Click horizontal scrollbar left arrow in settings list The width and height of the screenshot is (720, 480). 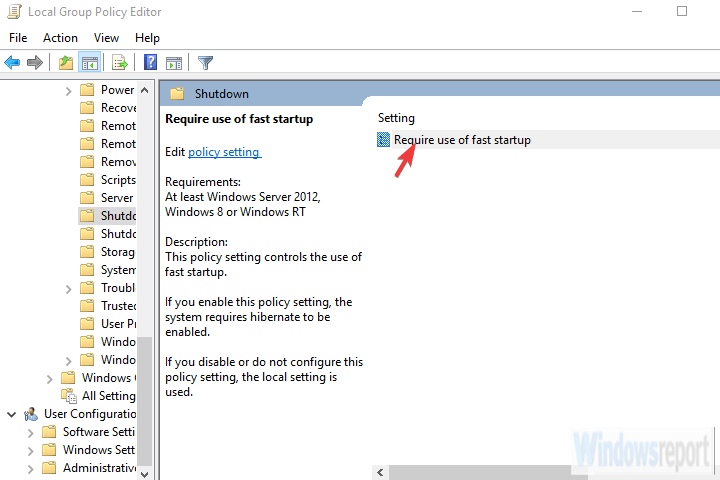tap(380, 473)
